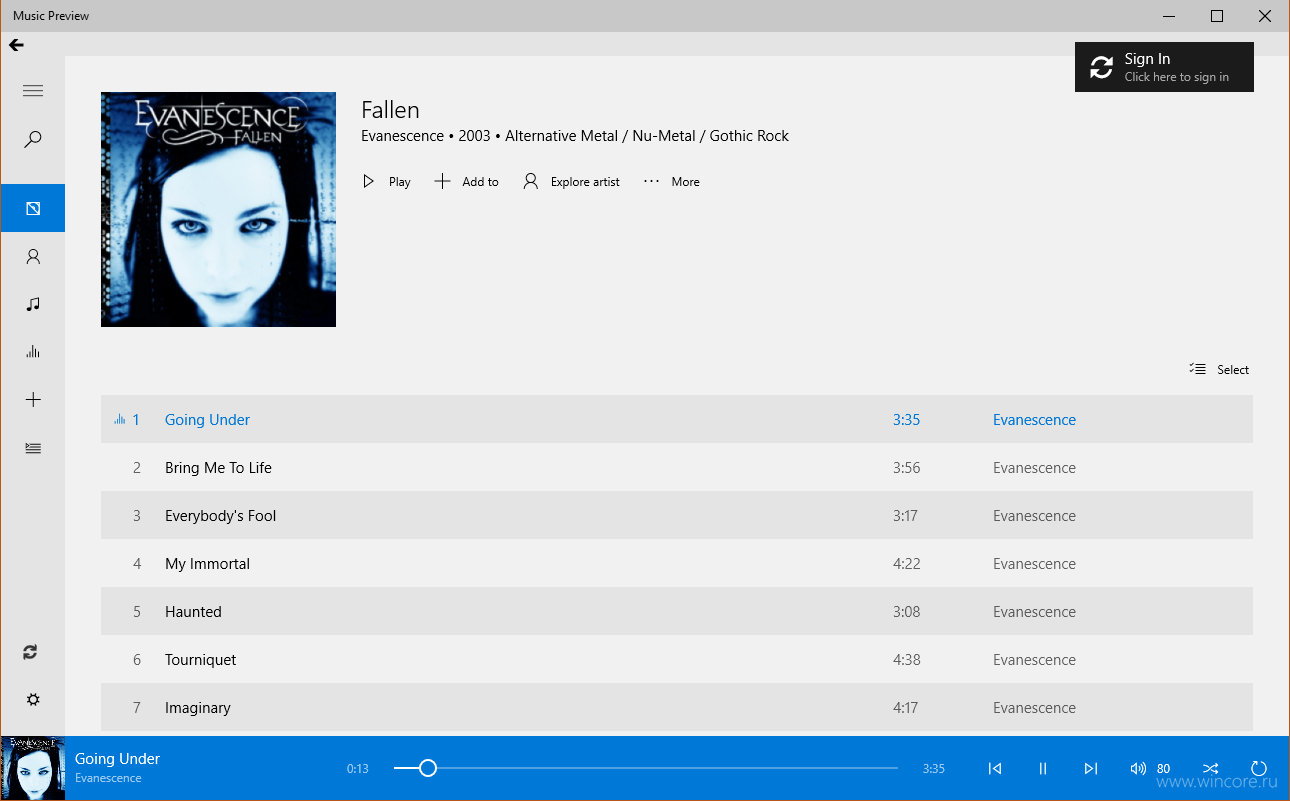This screenshot has height=801, width=1290.
Task: Select the track Haunted
Action: click(x=677, y=612)
